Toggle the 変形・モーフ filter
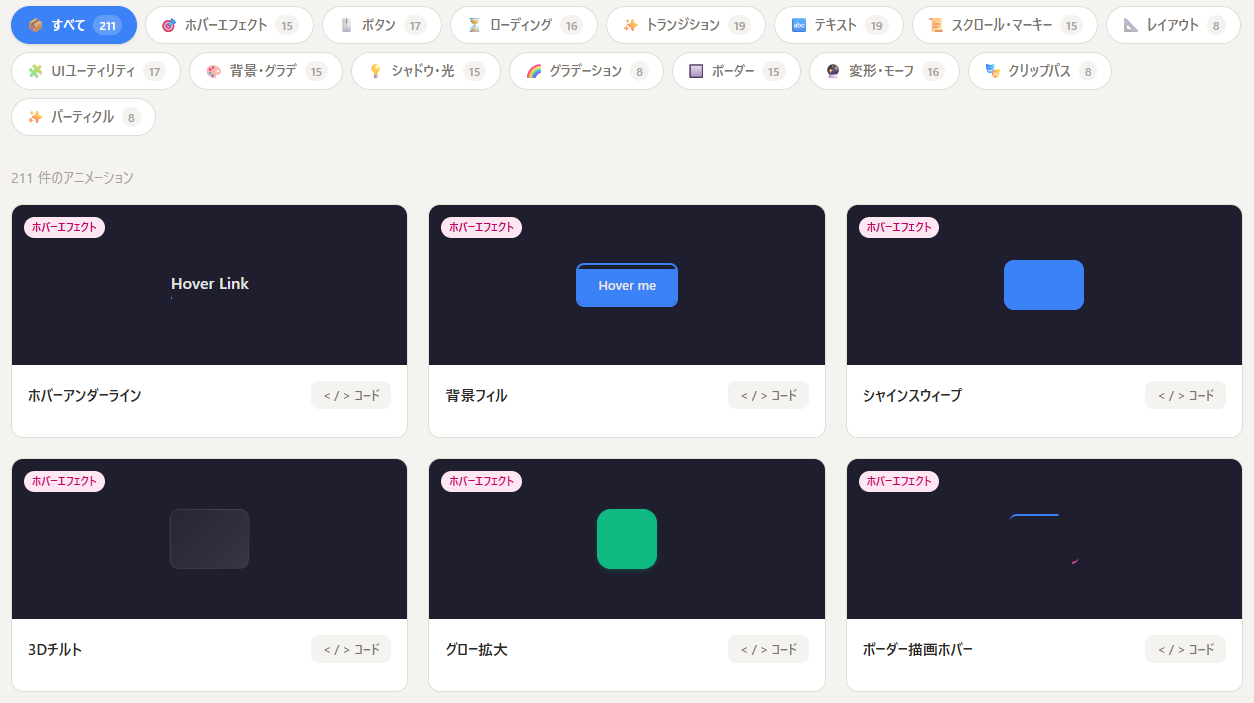The width and height of the screenshot is (1254, 703). tap(884, 71)
